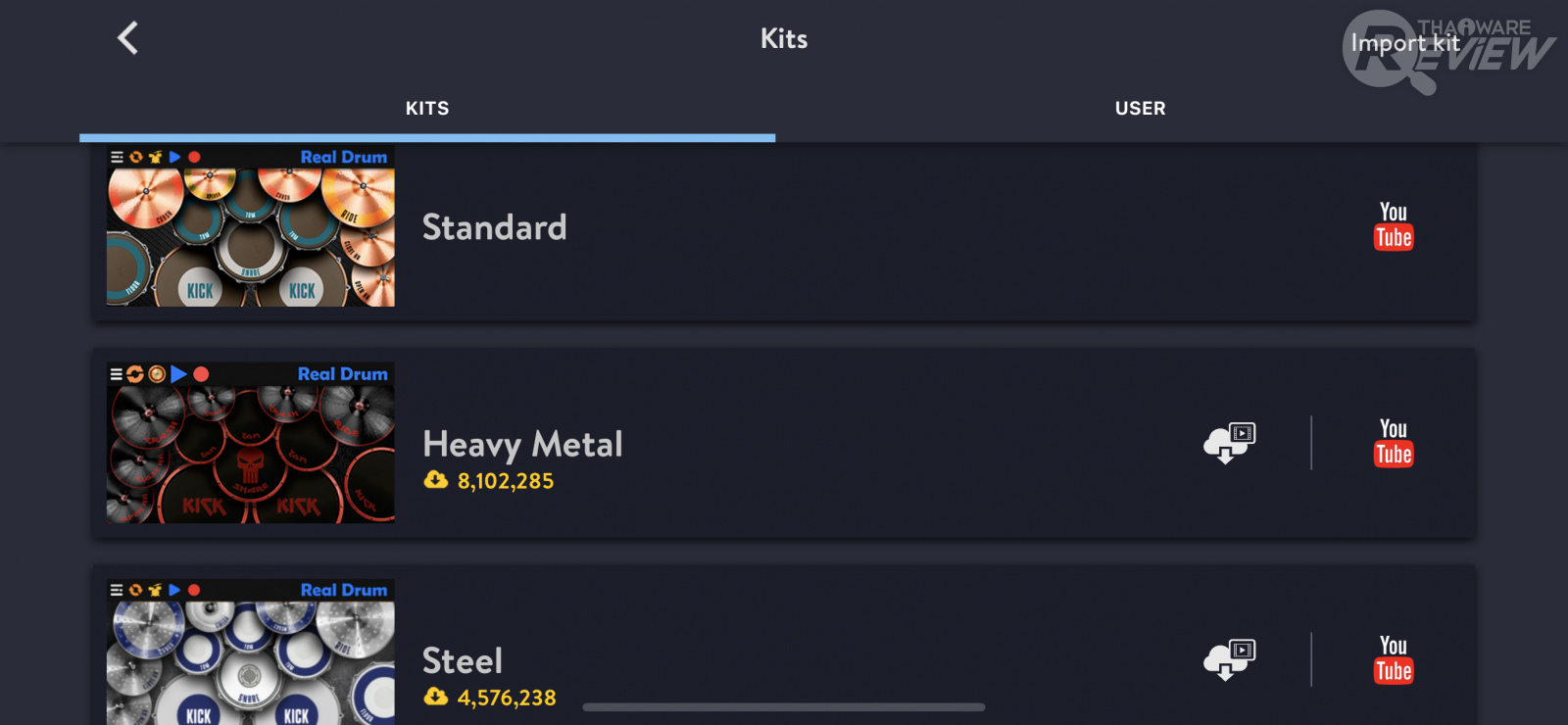
Task: Download the Steel kit via ad
Action: click(x=1229, y=659)
